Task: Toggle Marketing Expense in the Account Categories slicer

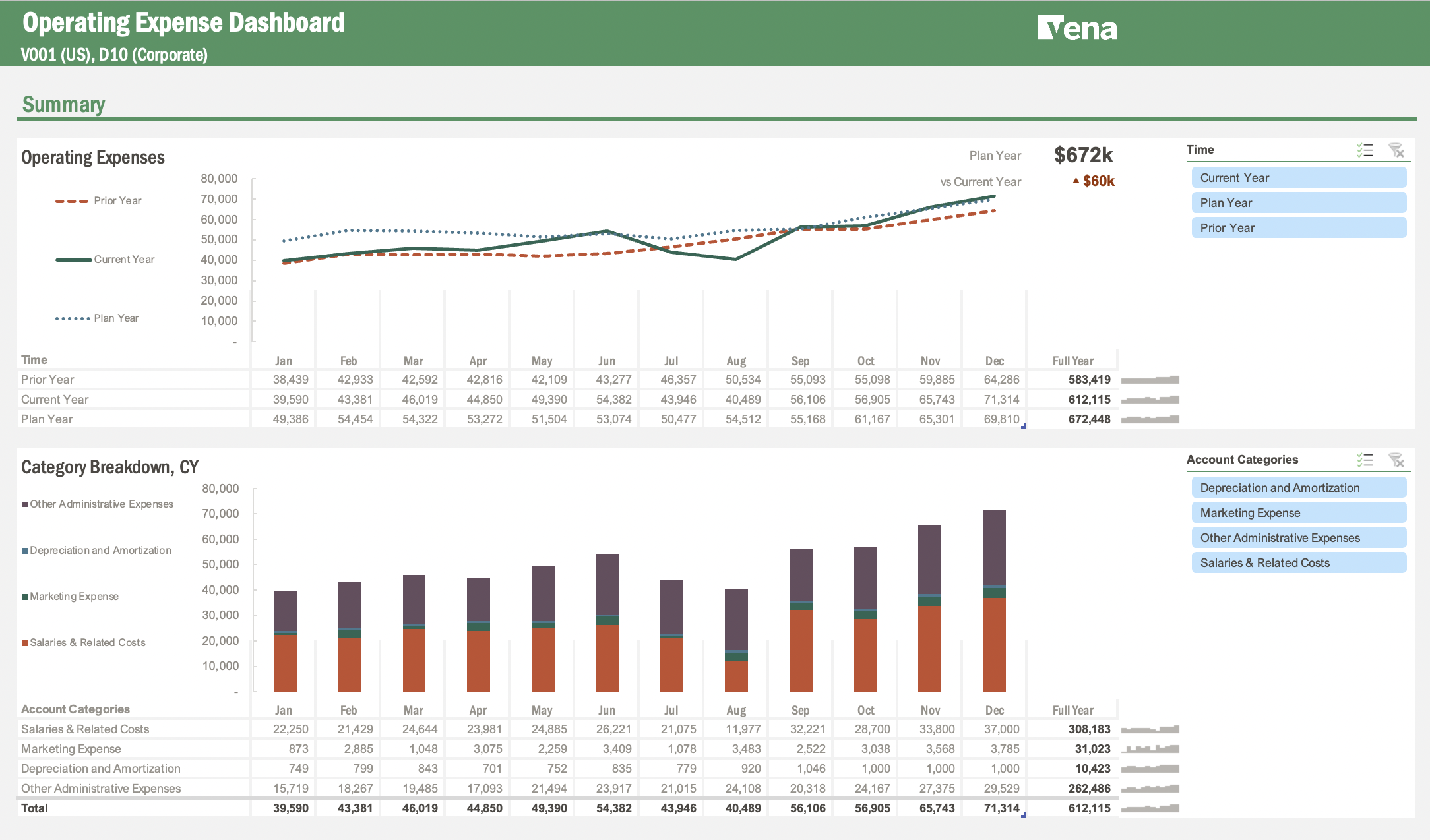Action: [1298, 512]
